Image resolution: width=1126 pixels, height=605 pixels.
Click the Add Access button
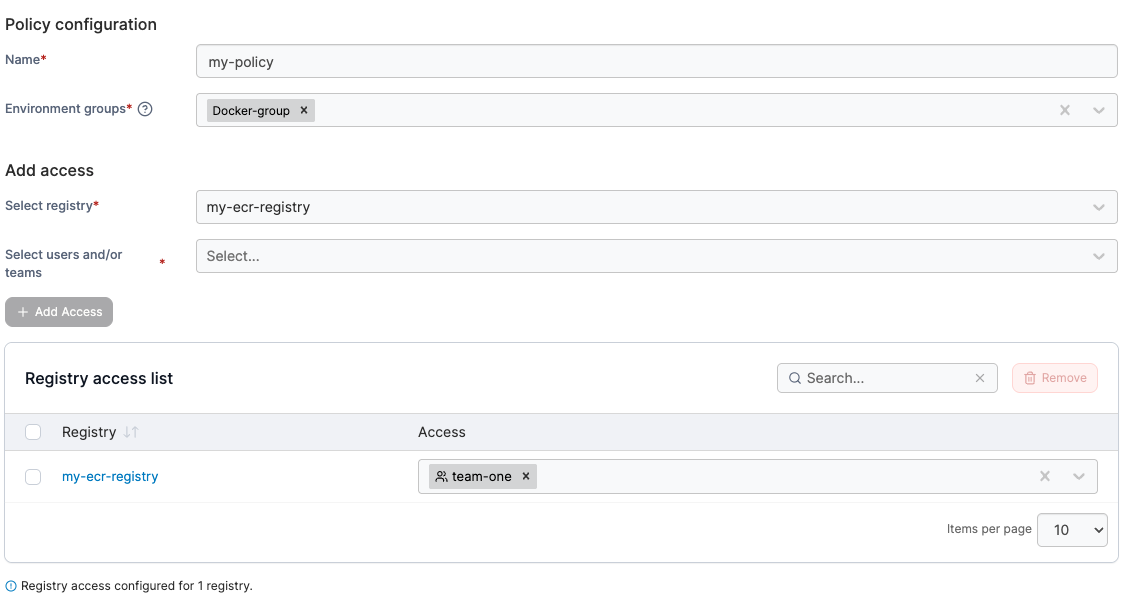pyautogui.click(x=59, y=312)
